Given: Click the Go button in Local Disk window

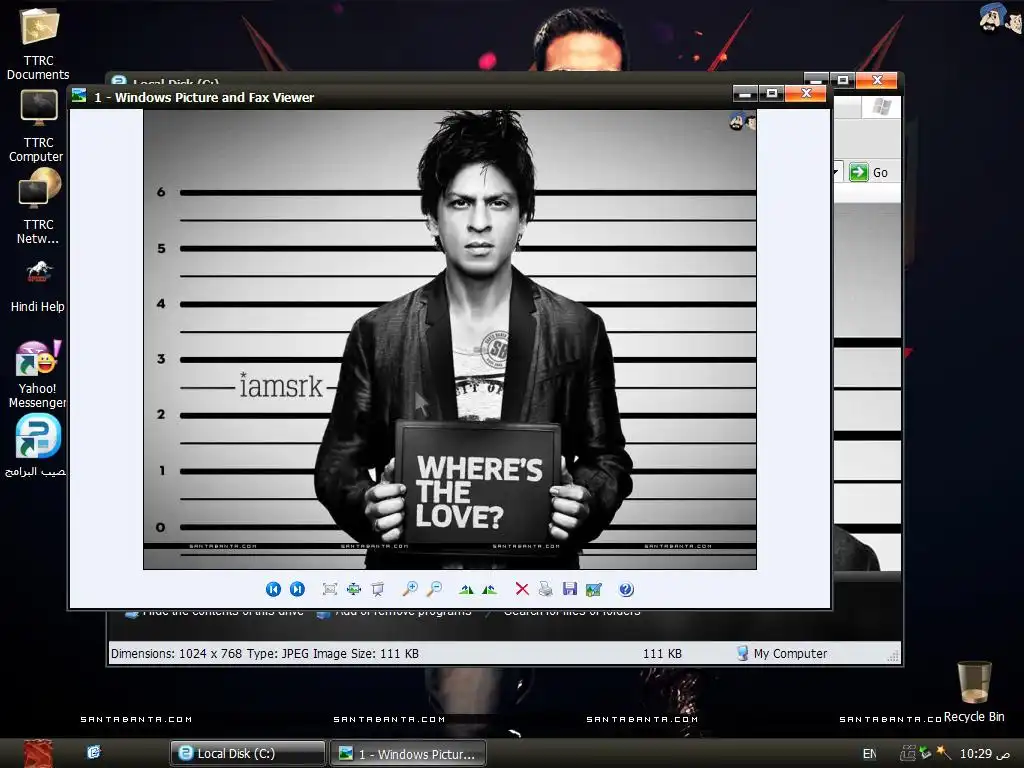Looking at the screenshot, I should pos(869,172).
